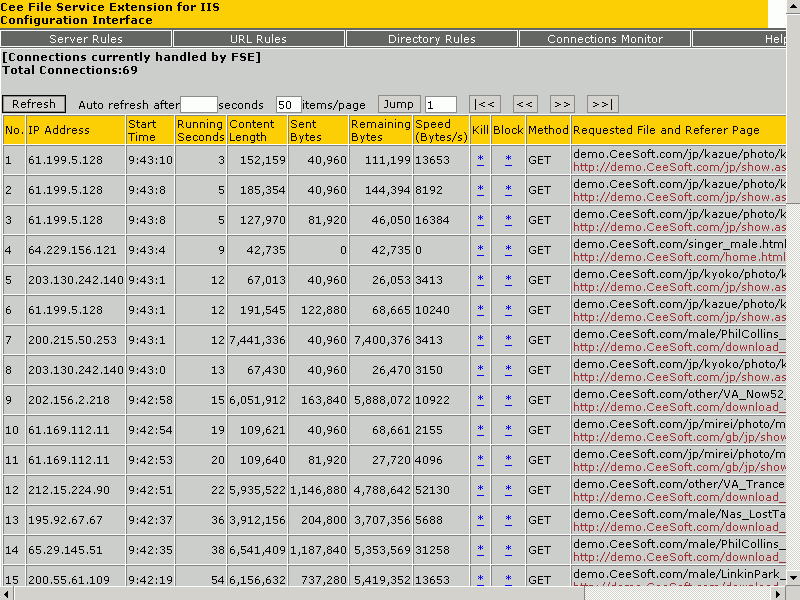800x600 pixels.
Task: Click the jump page number field
Action: (x=440, y=105)
